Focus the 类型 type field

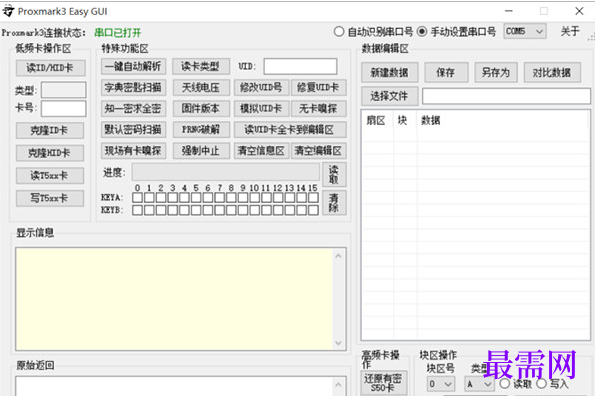click(63, 90)
